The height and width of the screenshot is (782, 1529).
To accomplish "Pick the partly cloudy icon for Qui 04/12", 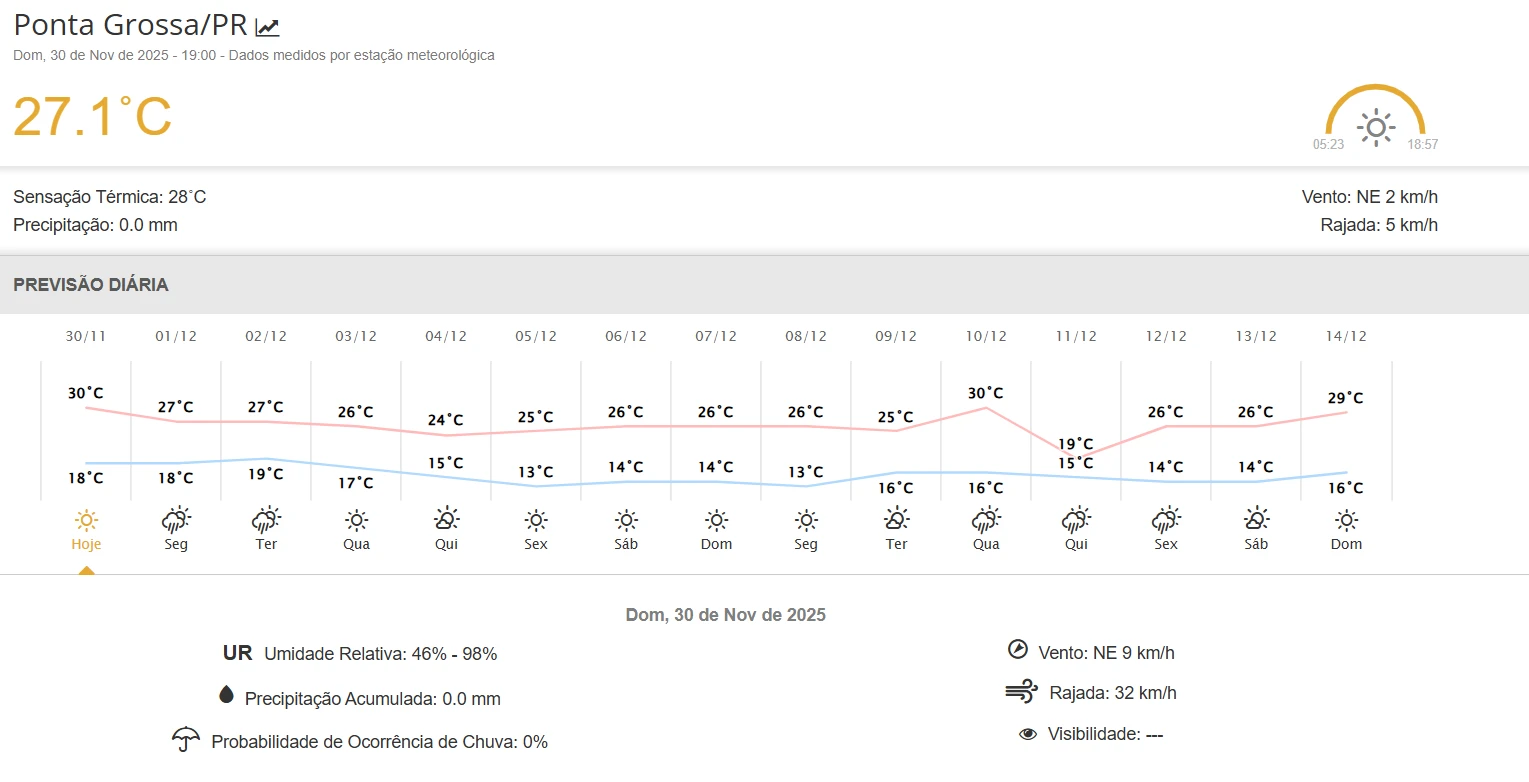I will tap(446, 520).
